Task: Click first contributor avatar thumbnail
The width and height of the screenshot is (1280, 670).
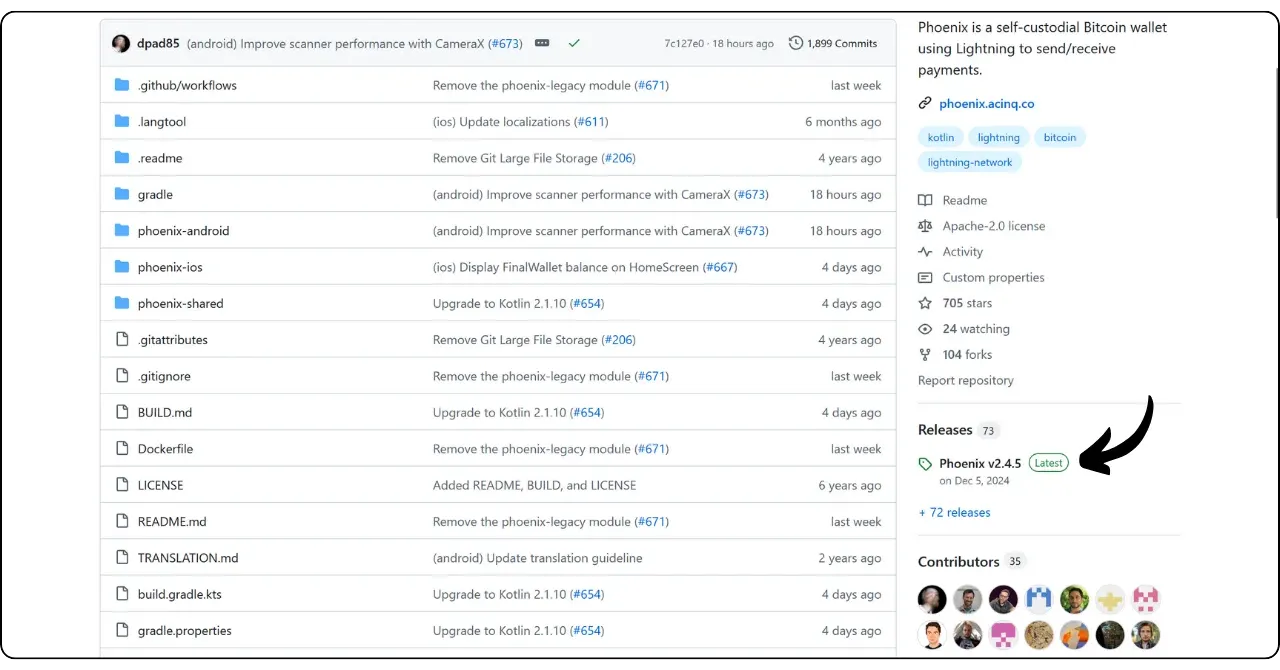Action: [x=932, y=599]
